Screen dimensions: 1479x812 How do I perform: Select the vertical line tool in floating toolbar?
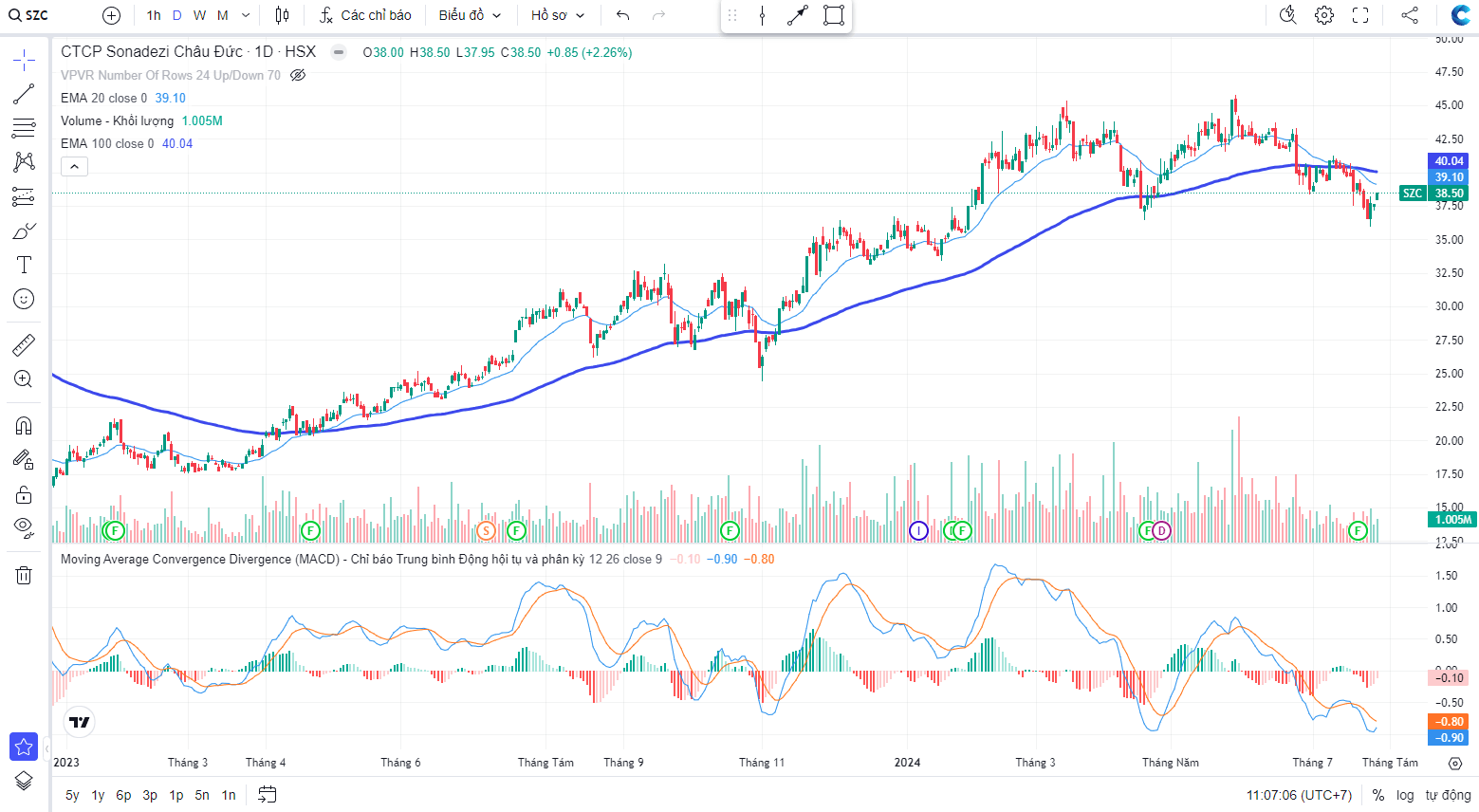(x=763, y=15)
